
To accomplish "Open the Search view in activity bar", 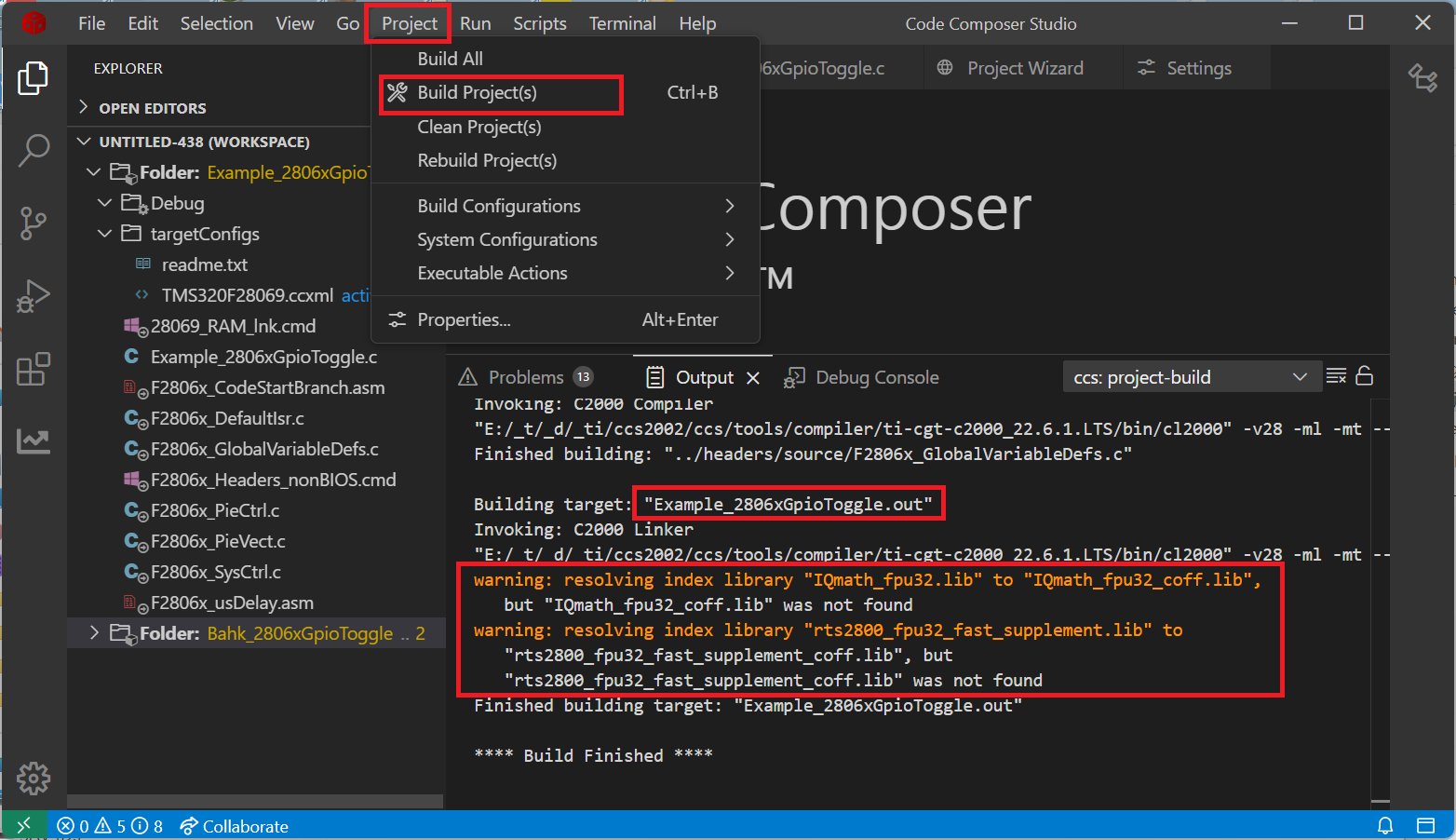I will 34,150.
